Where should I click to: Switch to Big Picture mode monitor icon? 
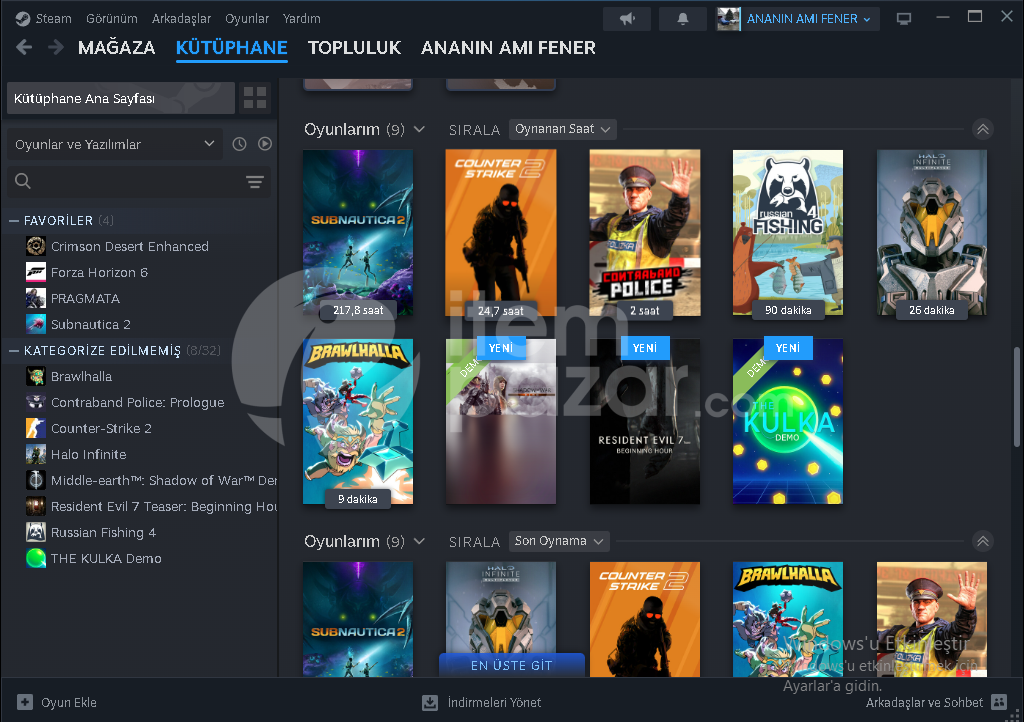[x=904, y=19]
